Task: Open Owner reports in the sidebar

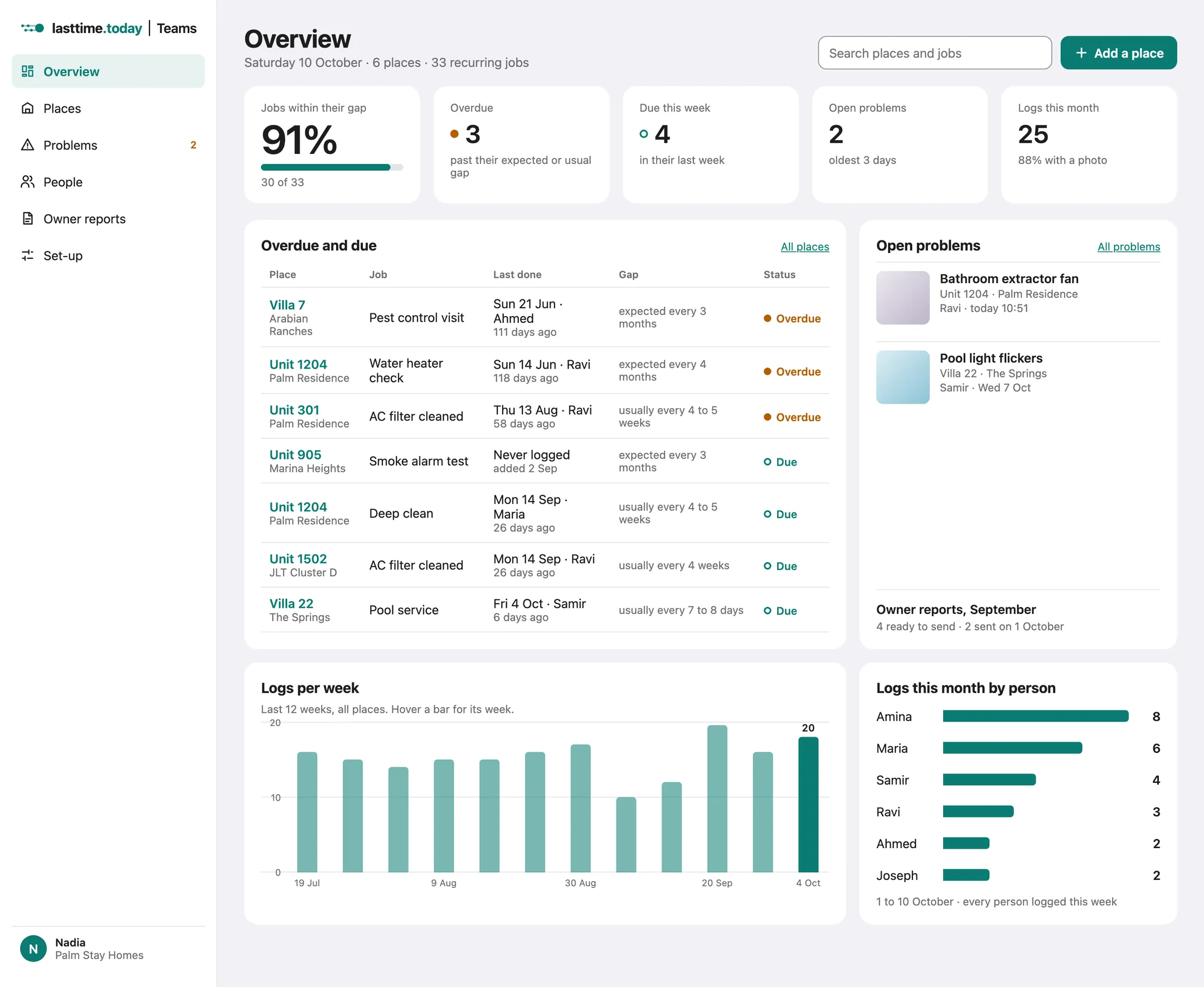Action: click(108, 219)
